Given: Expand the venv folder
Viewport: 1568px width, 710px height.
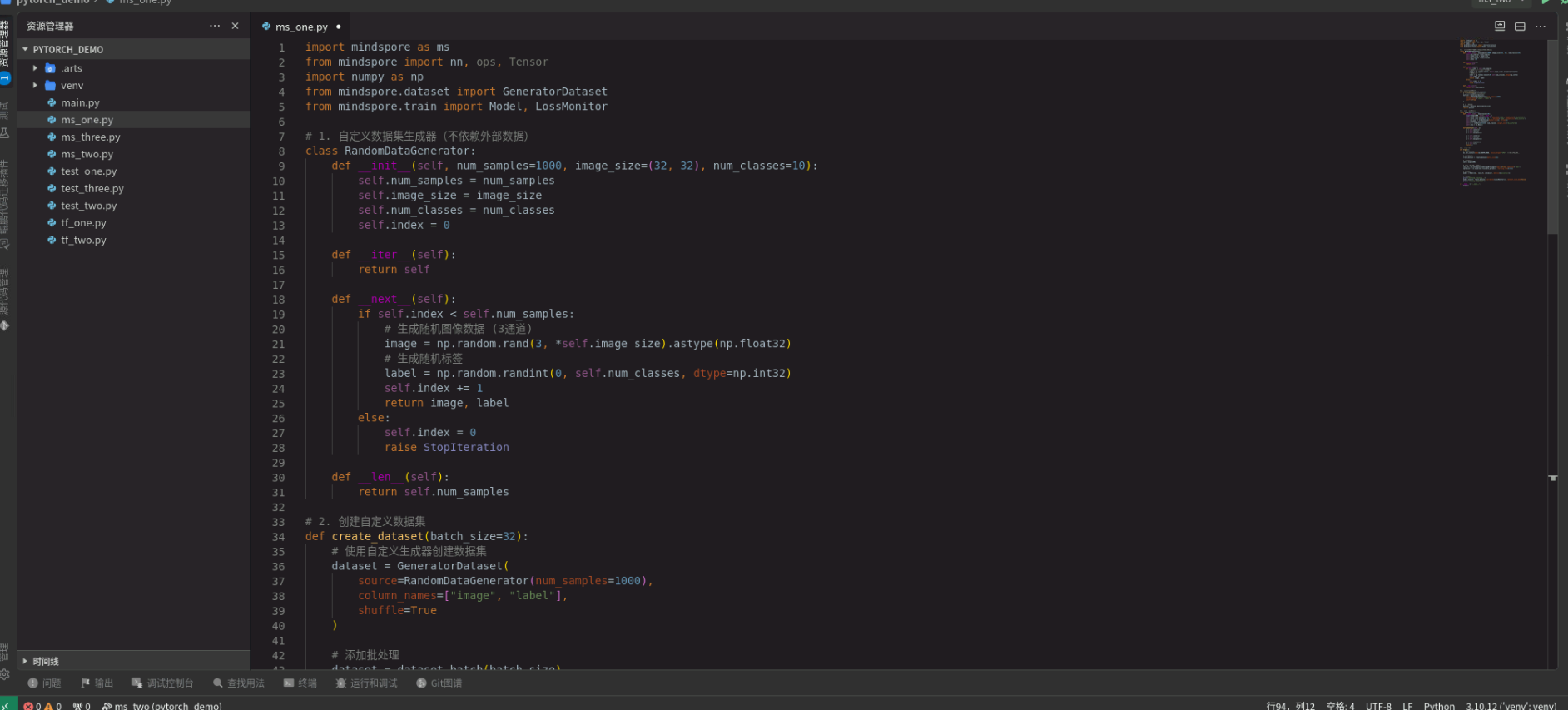Looking at the screenshot, I should pyautogui.click(x=35, y=86).
